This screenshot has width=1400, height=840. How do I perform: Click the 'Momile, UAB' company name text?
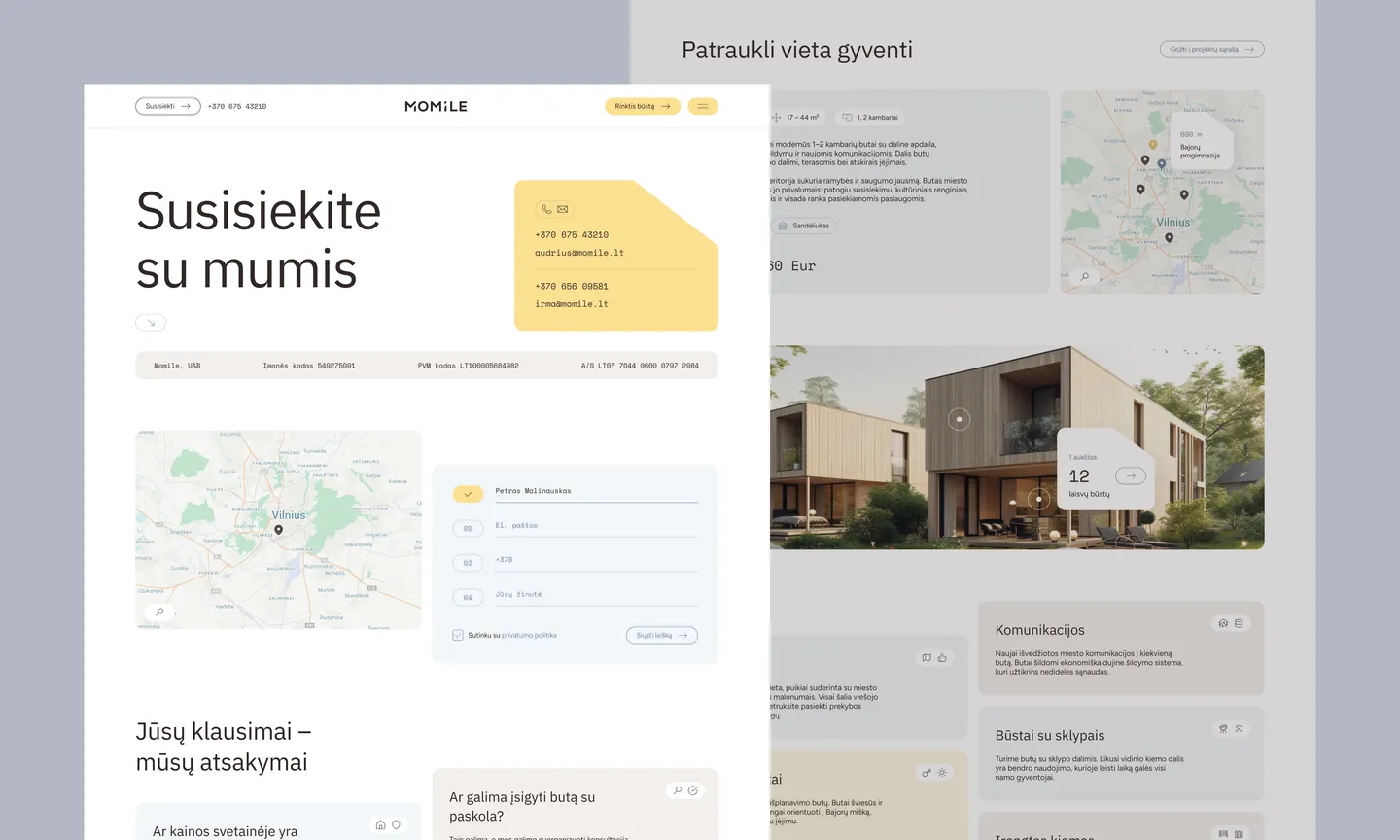point(177,366)
